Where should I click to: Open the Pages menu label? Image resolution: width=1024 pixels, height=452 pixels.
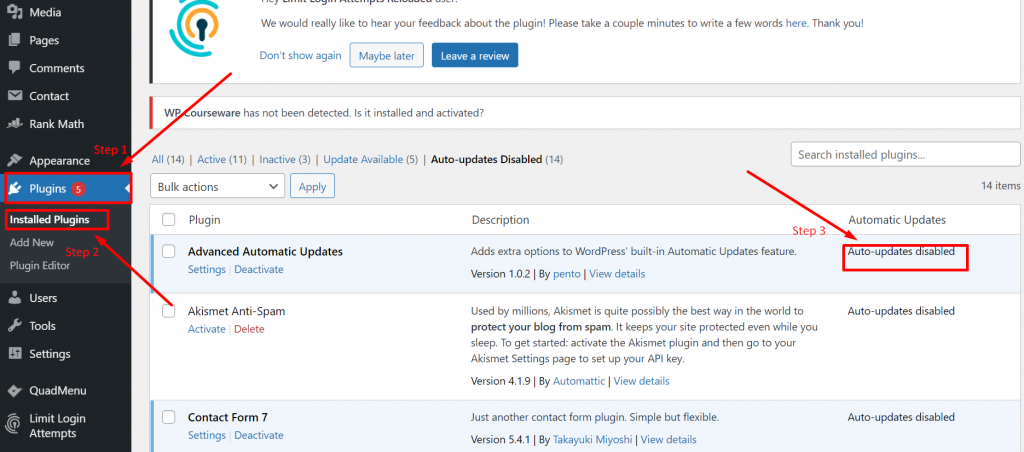point(44,40)
